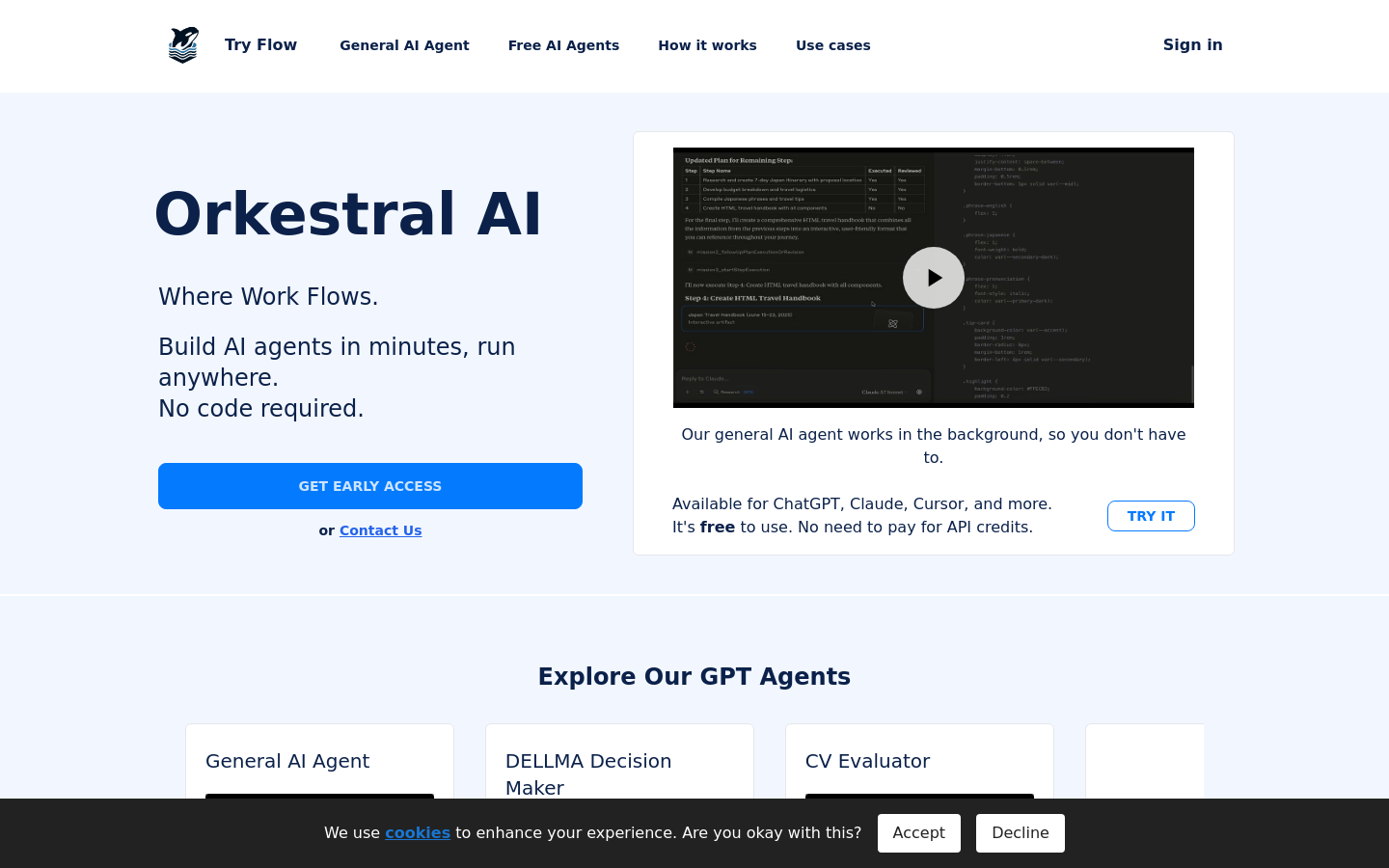This screenshot has width=1389, height=868.
Task: Click Sign in in the header
Action: tap(1192, 45)
